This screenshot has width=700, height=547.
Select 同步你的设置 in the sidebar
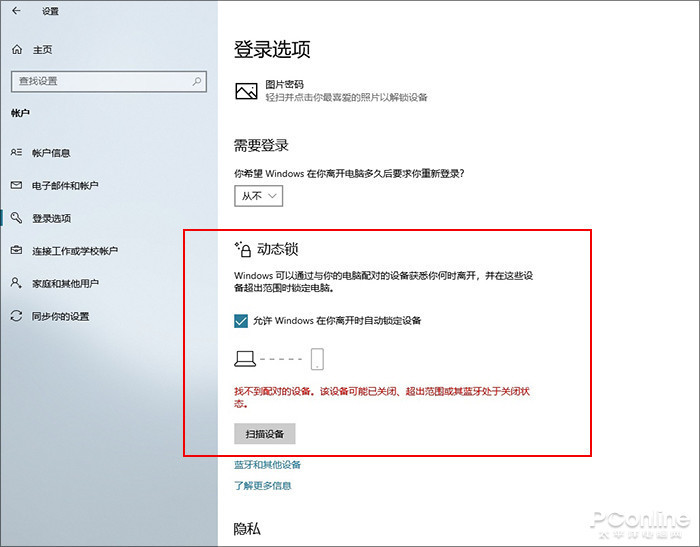(x=60, y=316)
